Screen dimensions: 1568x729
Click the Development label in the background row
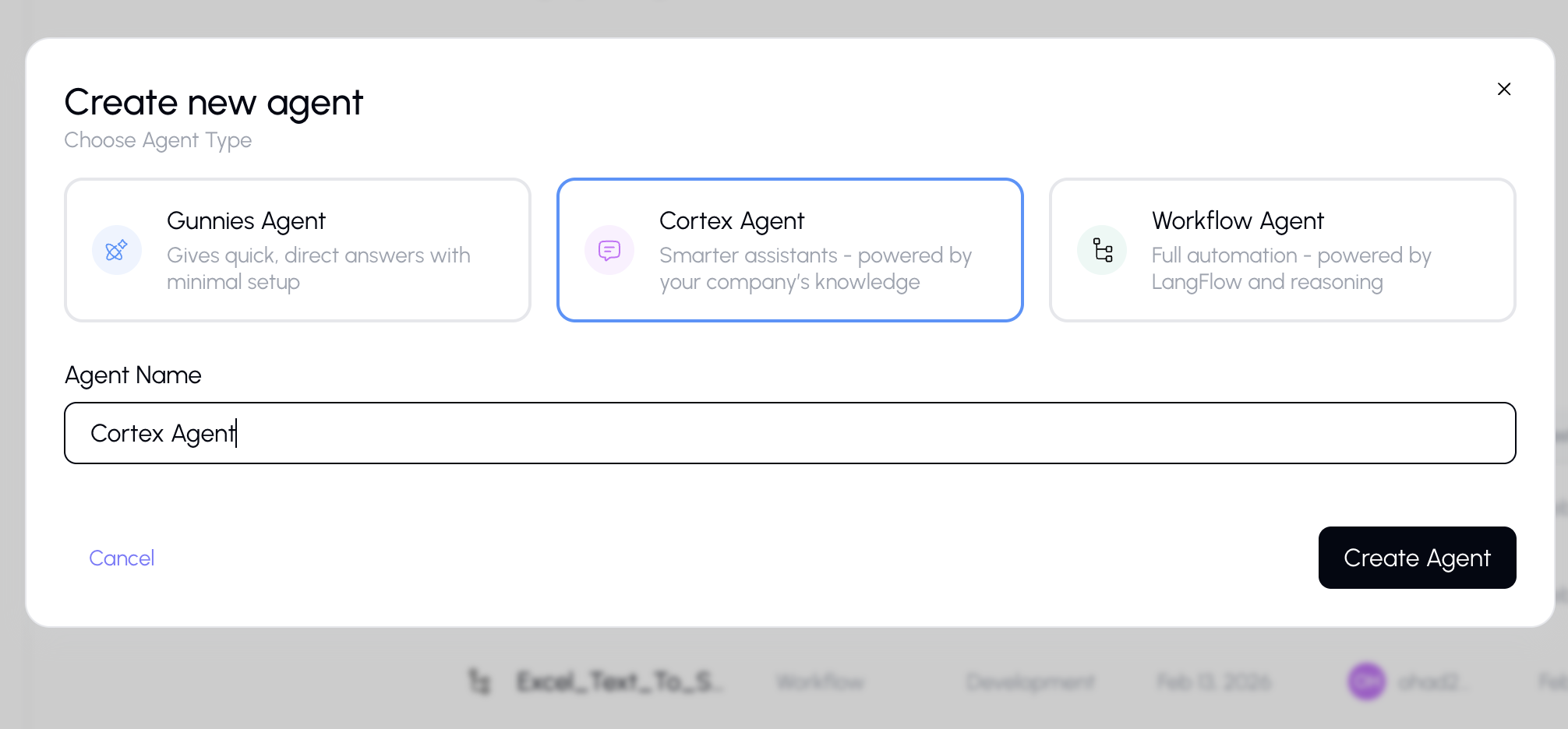pyautogui.click(x=1030, y=681)
